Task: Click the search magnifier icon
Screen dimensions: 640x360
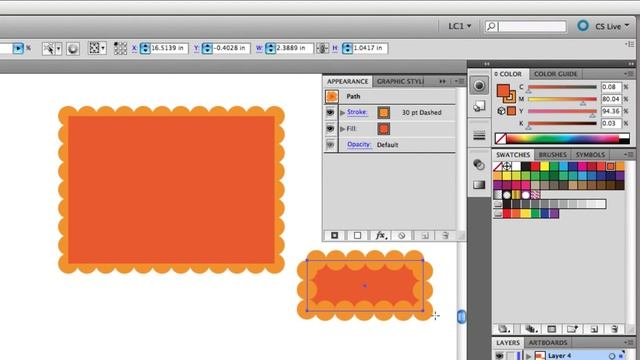Action: [491, 26]
